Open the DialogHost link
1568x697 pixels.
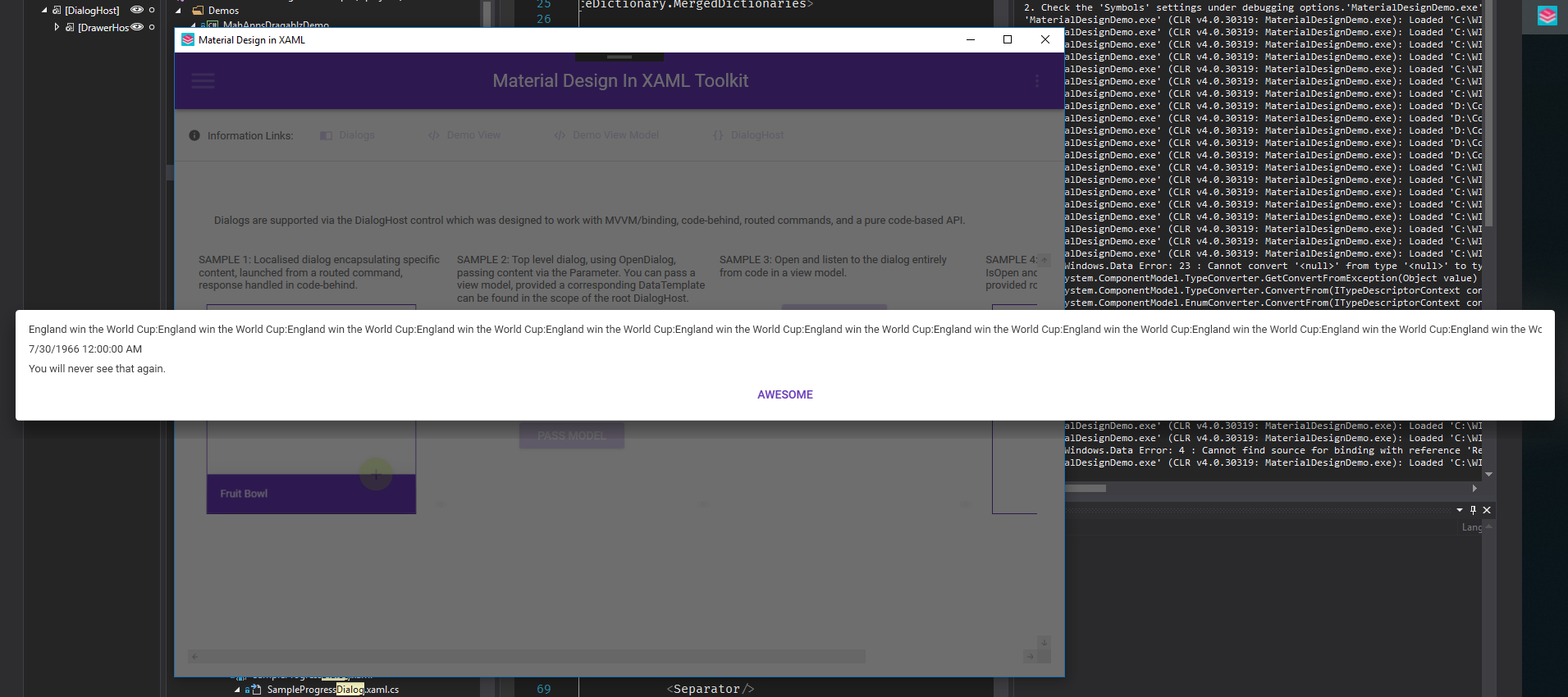pos(748,135)
